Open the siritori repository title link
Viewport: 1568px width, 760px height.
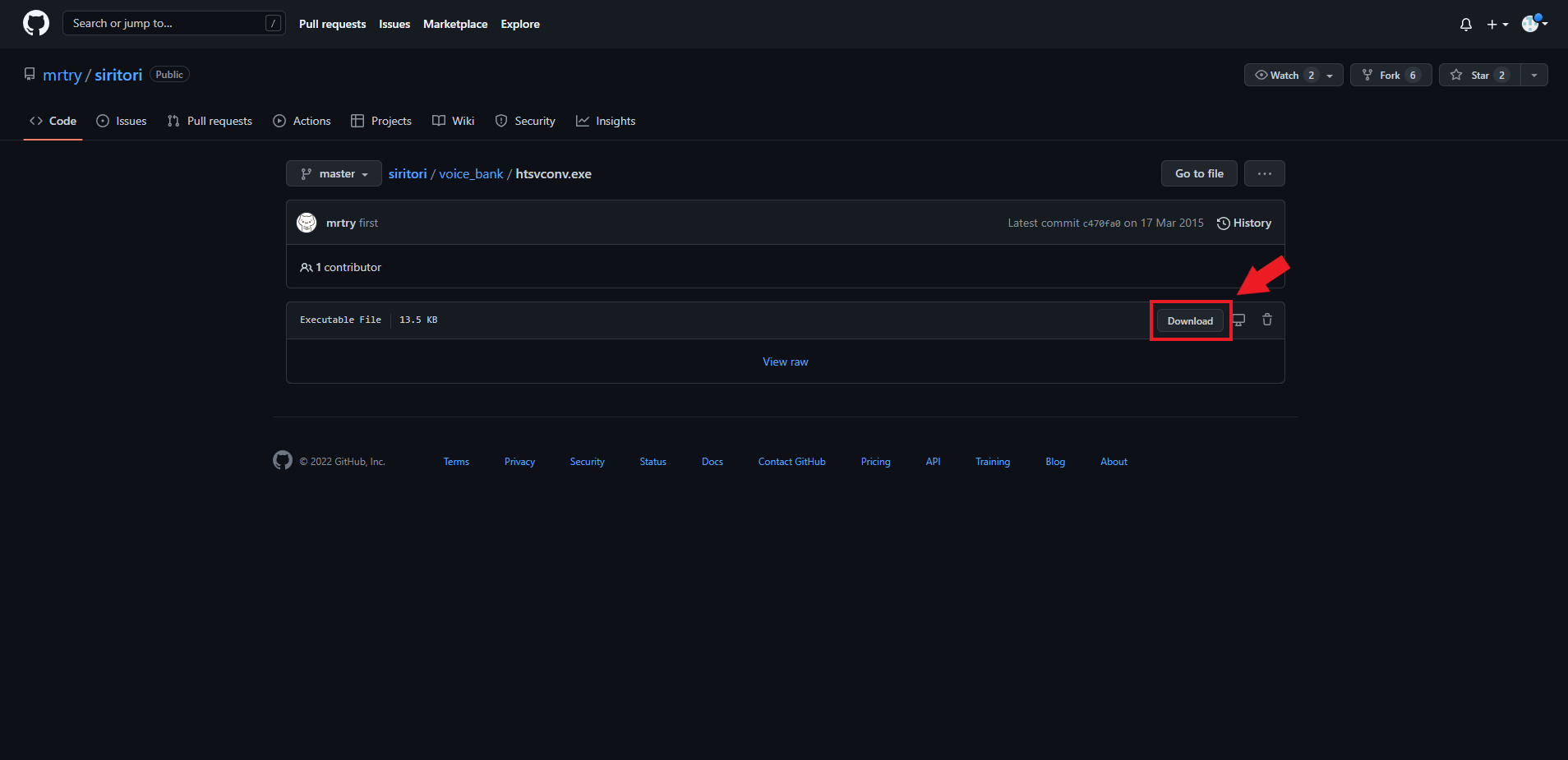(118, 75)
